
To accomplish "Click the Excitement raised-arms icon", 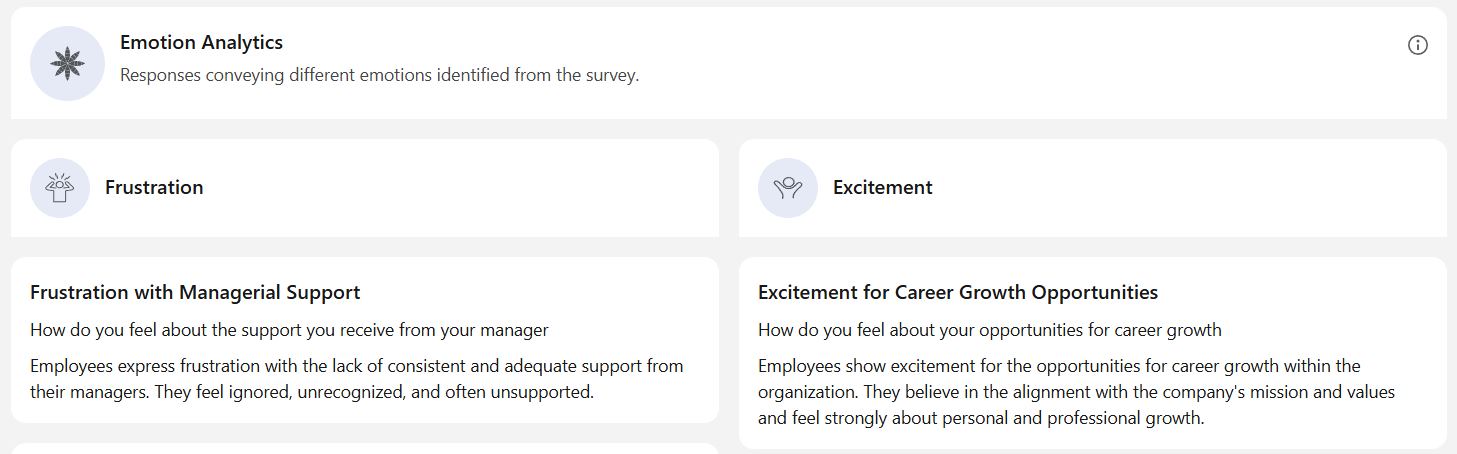I will (x=788, y=188).
